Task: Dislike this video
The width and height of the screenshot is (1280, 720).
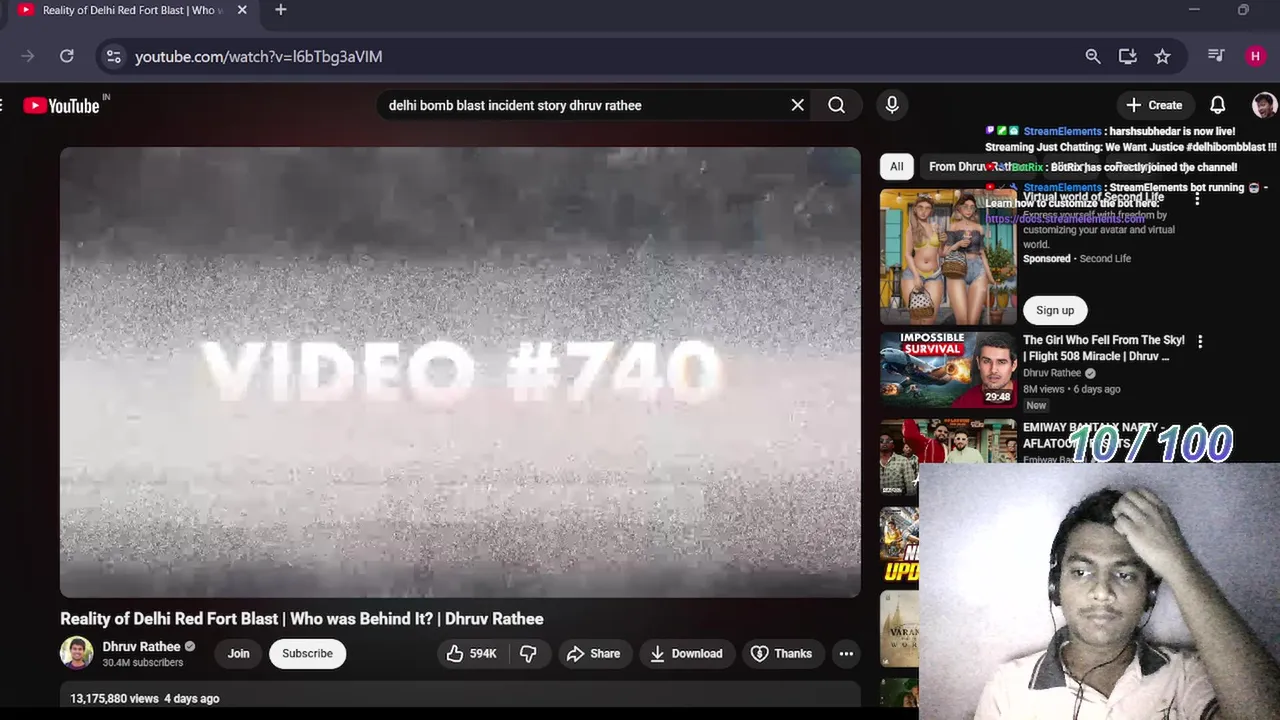Action: (528, 653)
